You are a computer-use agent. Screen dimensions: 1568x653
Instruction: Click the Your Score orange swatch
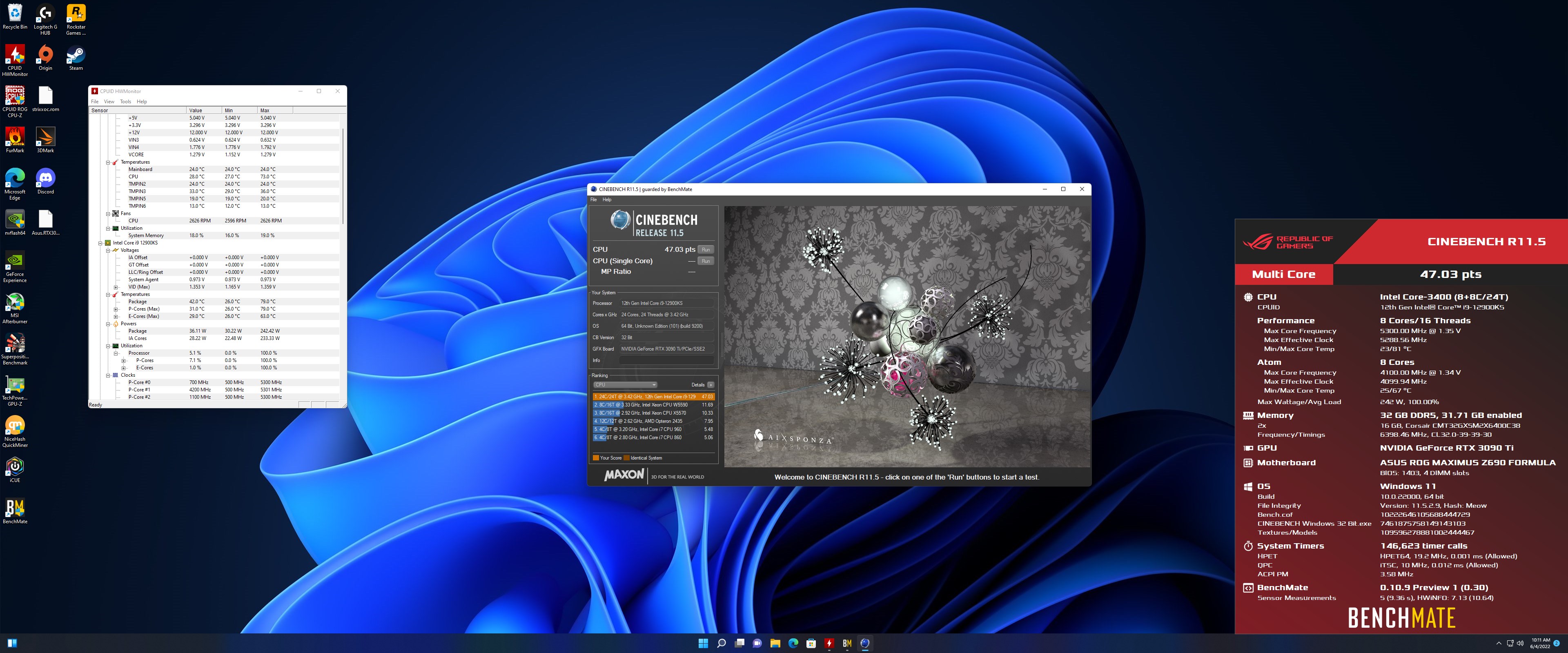[595, 458]
